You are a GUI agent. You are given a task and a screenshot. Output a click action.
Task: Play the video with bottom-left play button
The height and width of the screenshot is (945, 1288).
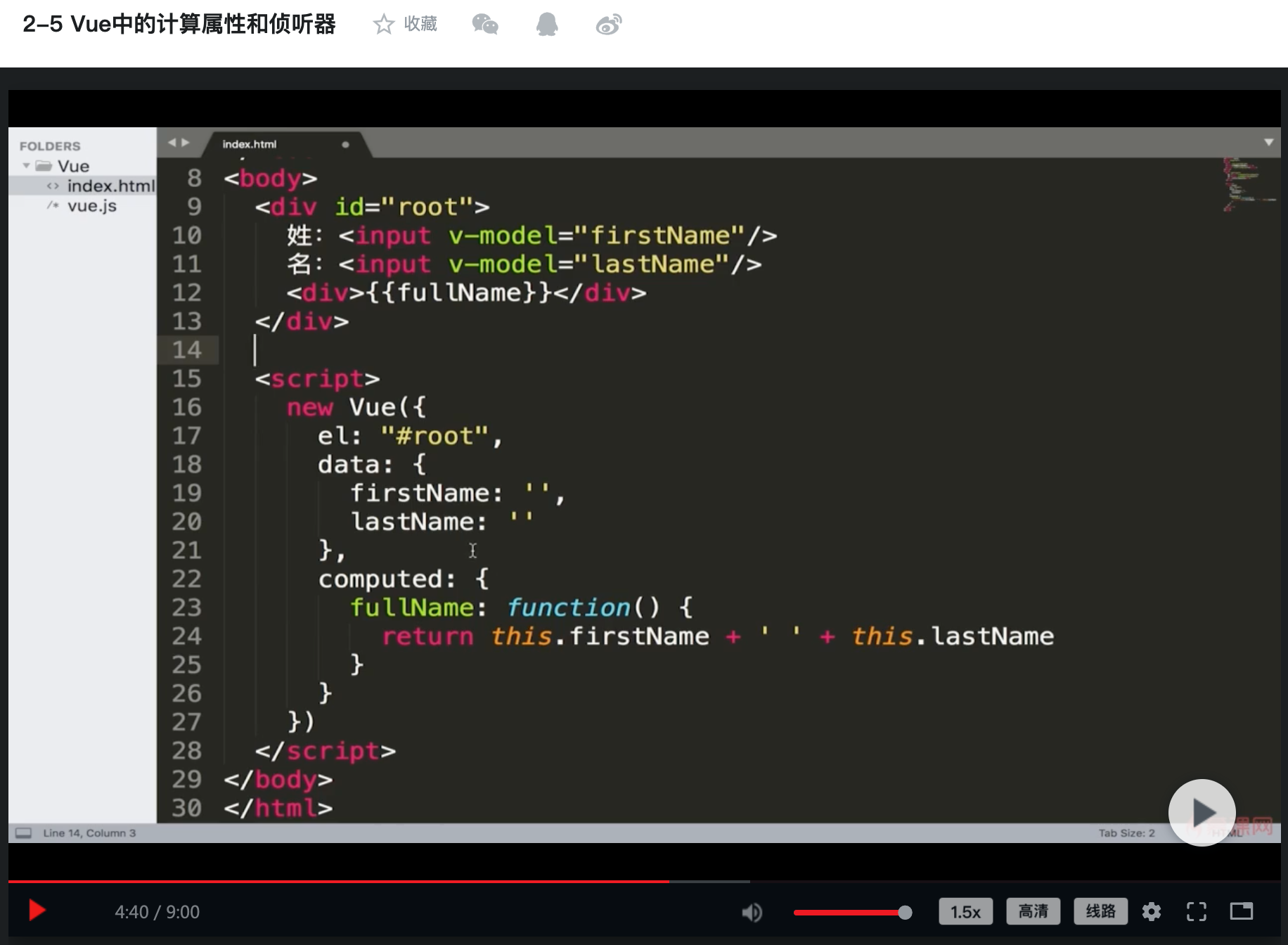[x=37, y=911]
